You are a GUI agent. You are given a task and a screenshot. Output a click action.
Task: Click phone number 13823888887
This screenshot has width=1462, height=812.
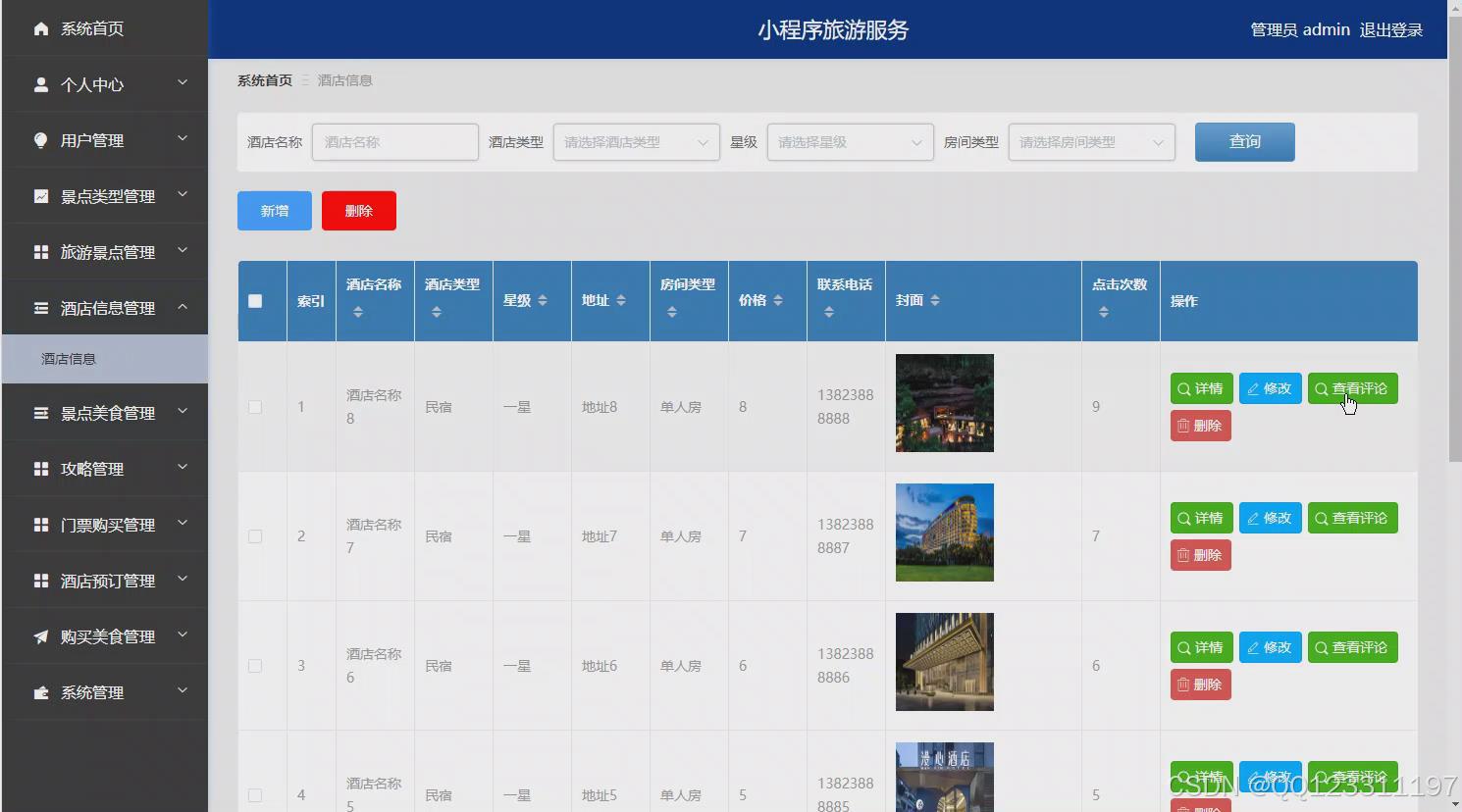coord(845,536)
